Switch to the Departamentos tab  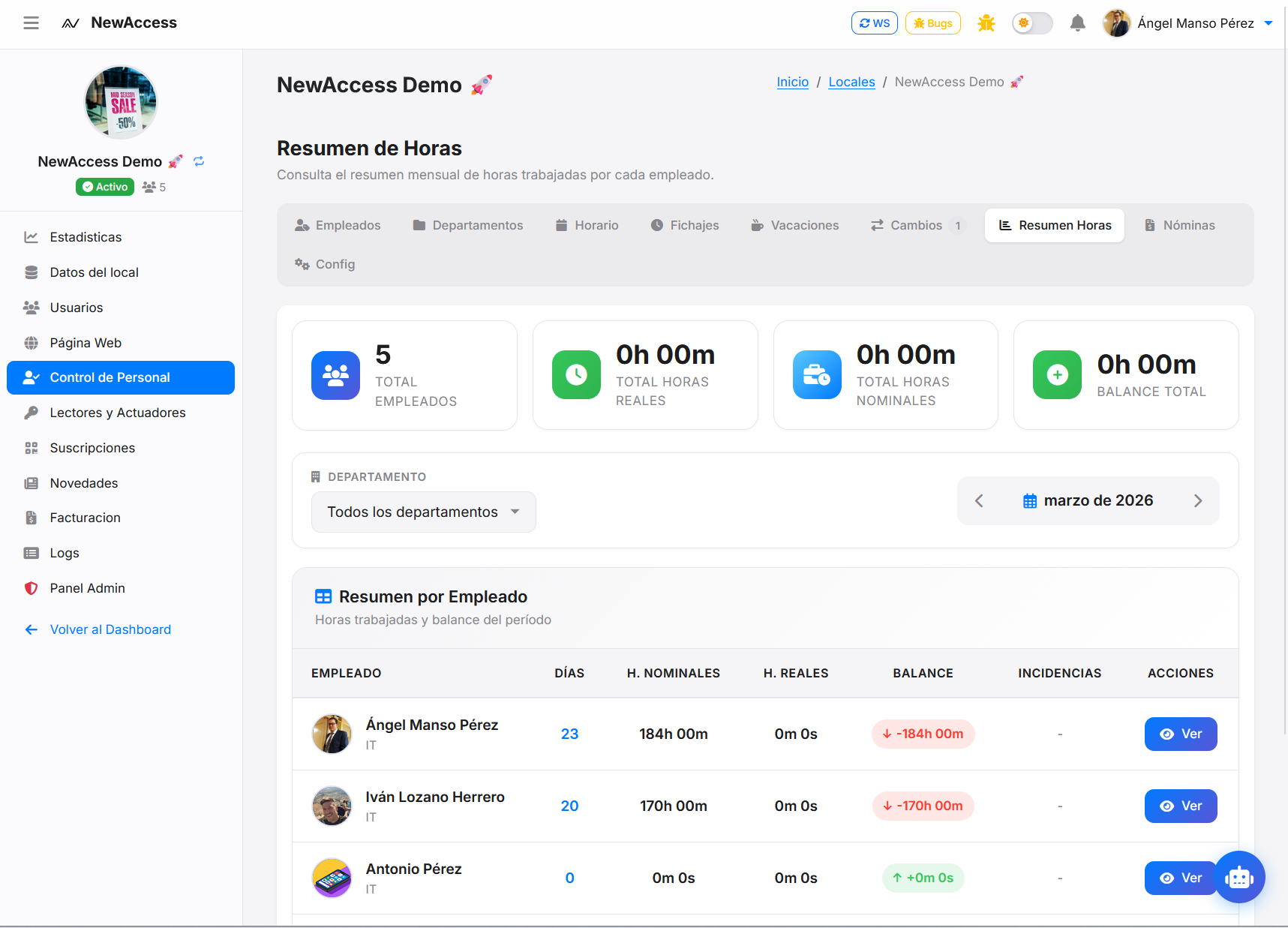(468, 226)
